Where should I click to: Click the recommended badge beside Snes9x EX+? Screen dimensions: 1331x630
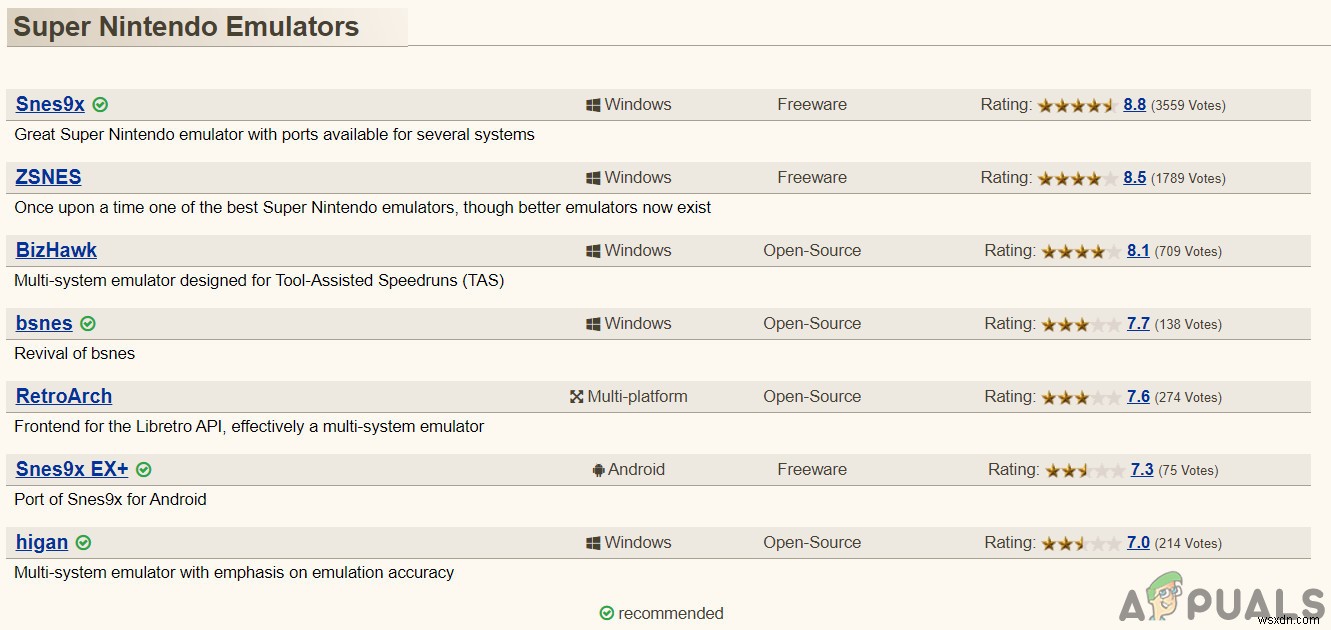[x=144, y=470]
